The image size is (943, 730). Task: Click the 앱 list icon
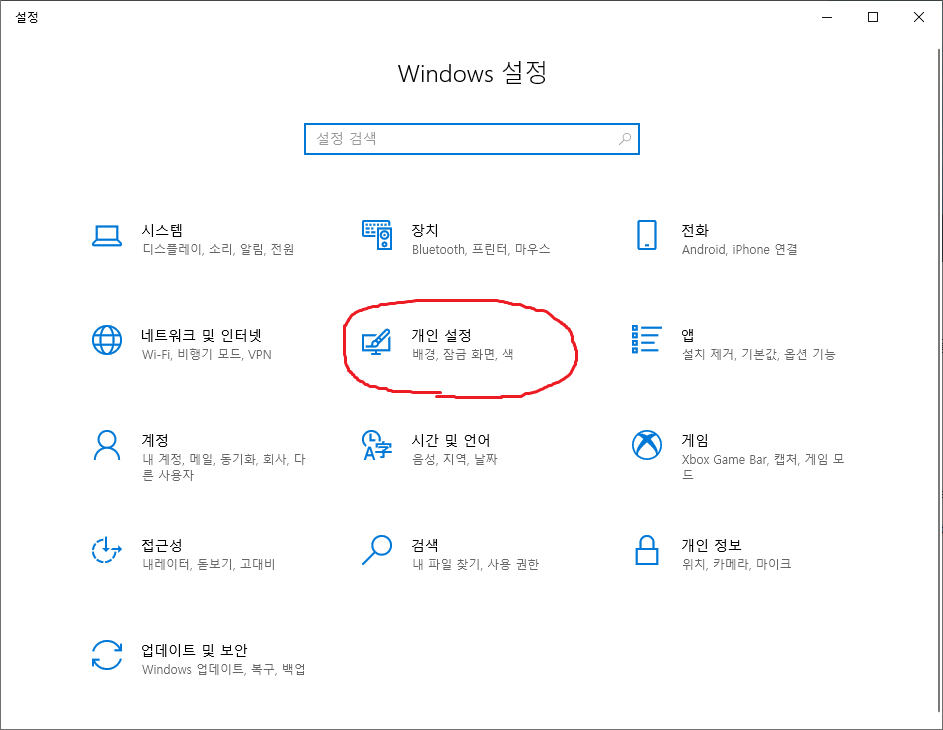(647, 340)
